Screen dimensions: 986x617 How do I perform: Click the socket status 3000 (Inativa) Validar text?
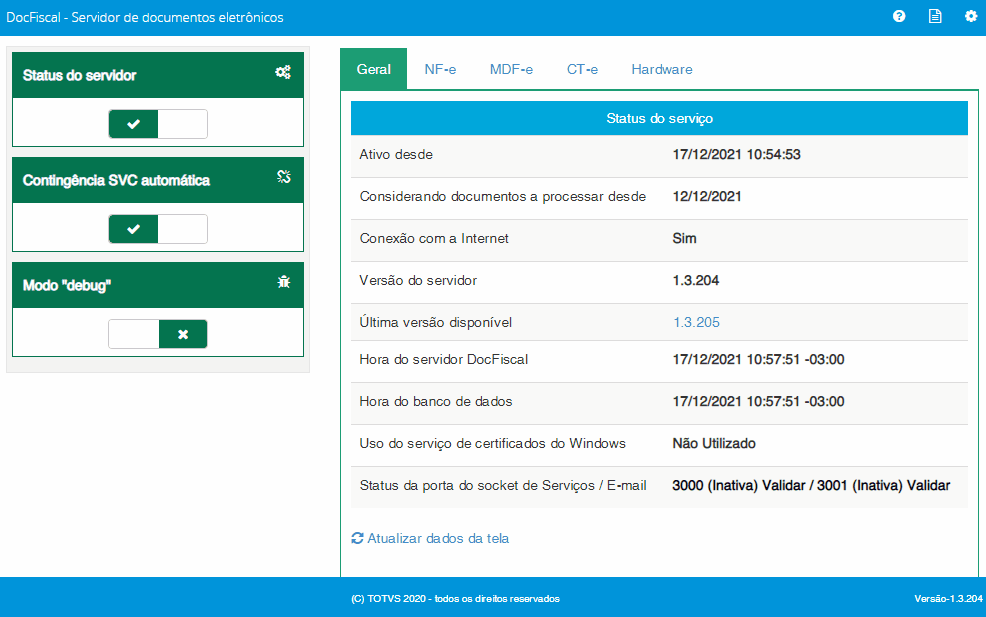(739, 486)
